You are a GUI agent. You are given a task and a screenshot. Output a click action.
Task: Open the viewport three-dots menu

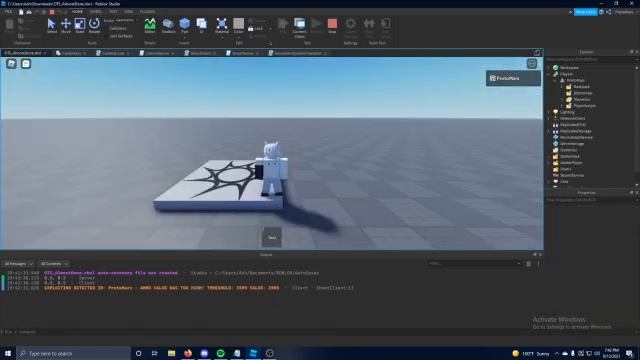click(x=532, y=64)
